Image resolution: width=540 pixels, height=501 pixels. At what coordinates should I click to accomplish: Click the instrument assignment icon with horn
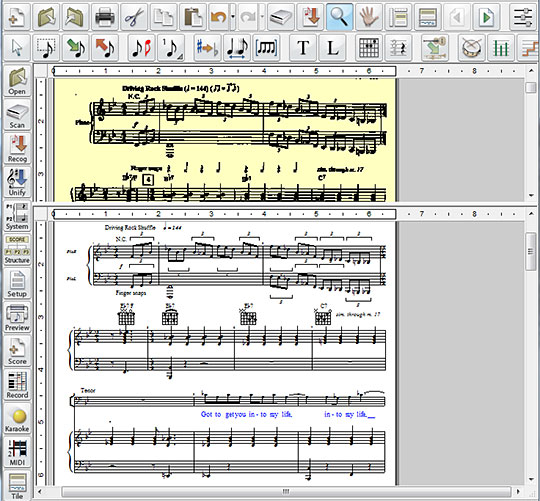pos(435,48)
